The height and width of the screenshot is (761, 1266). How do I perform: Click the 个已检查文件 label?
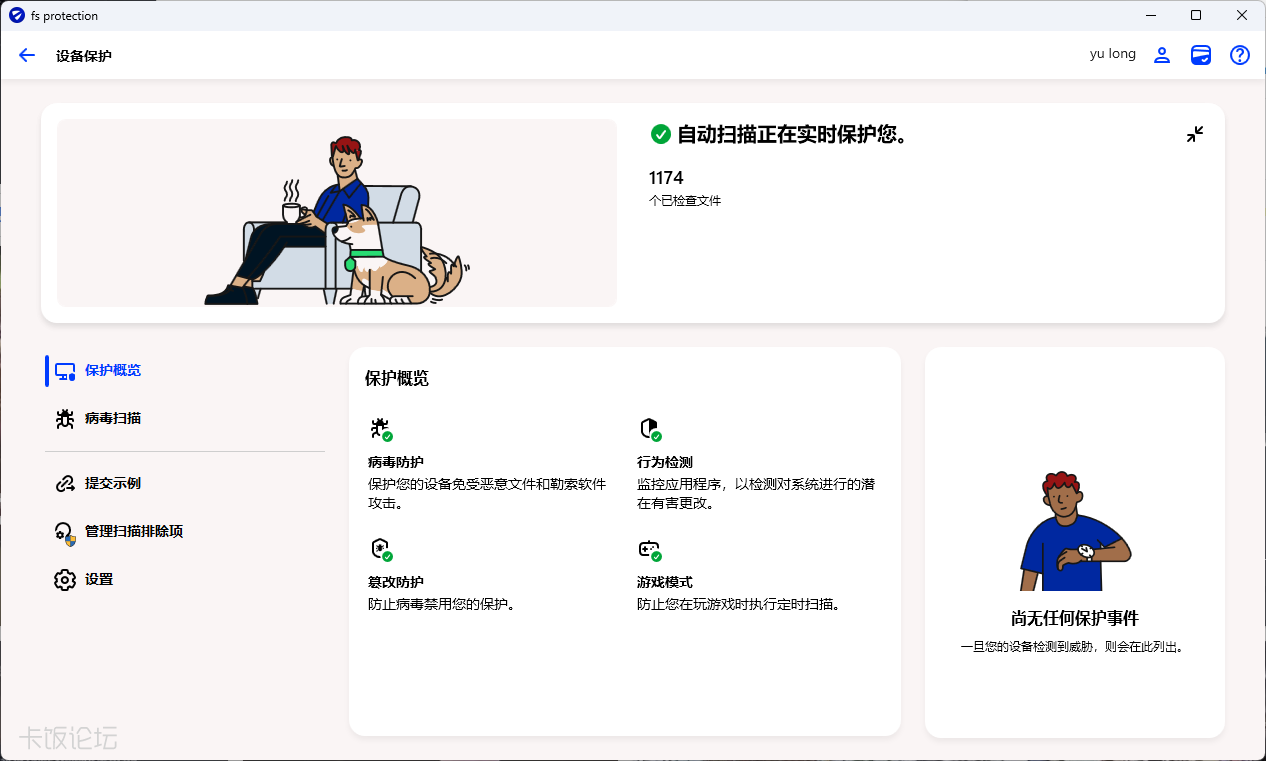[685, 201]
